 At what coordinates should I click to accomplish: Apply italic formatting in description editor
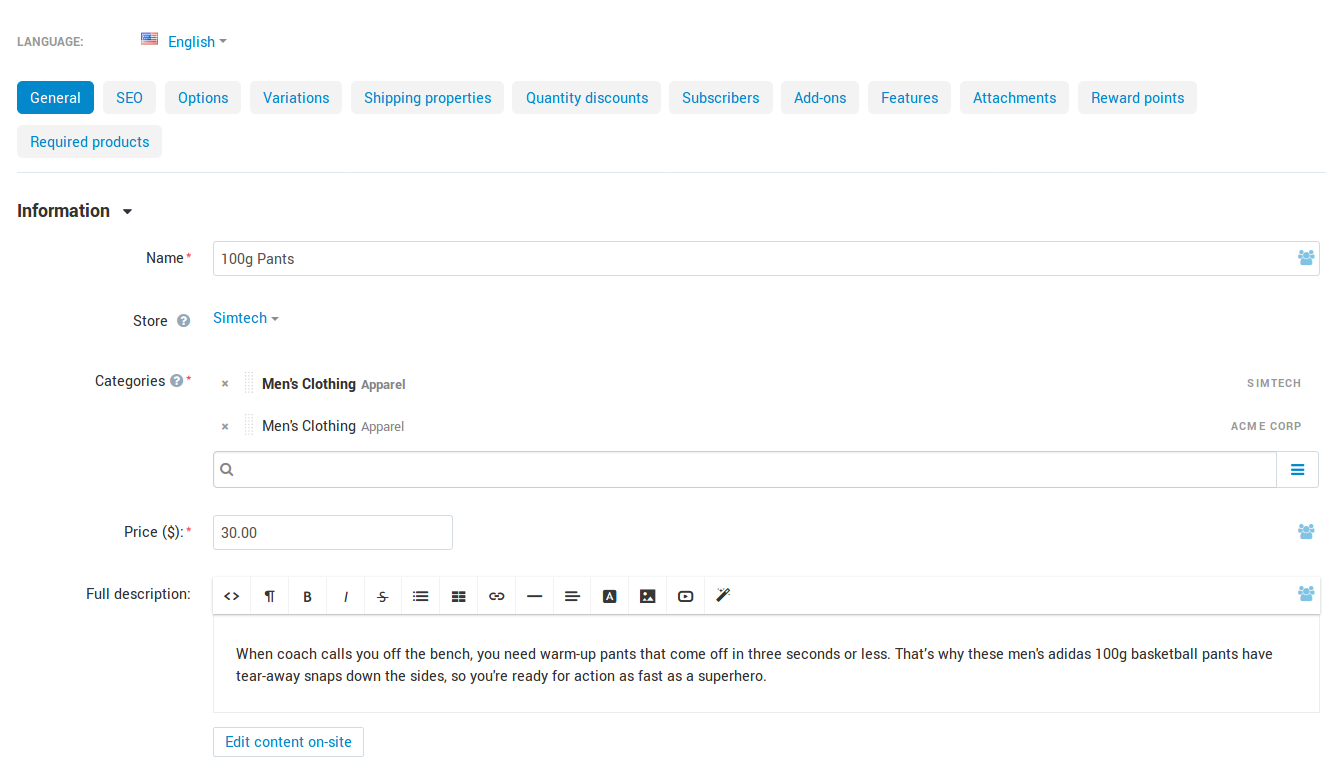pyautogui.click(x=346, y=596)
